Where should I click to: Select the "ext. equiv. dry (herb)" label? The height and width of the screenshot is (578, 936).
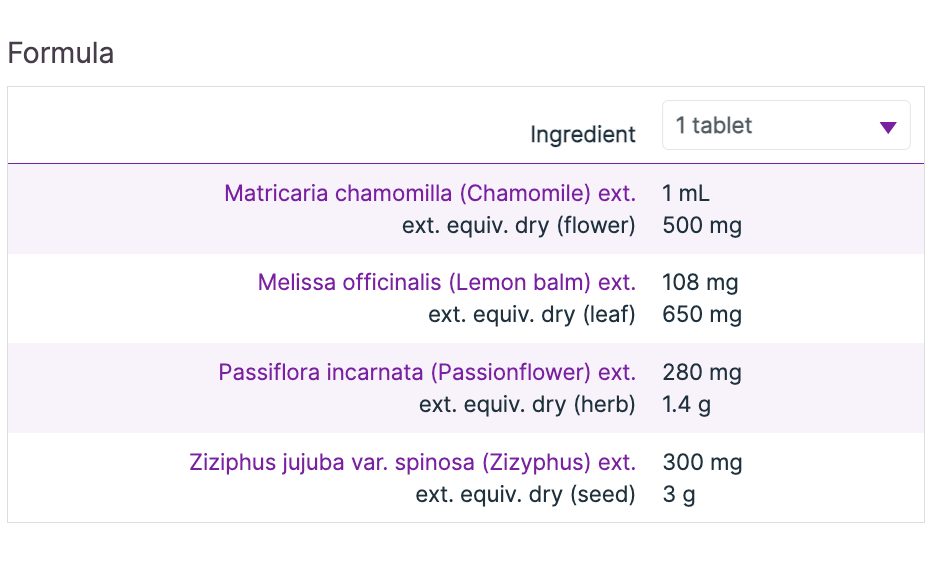click(x=527, y=405)
